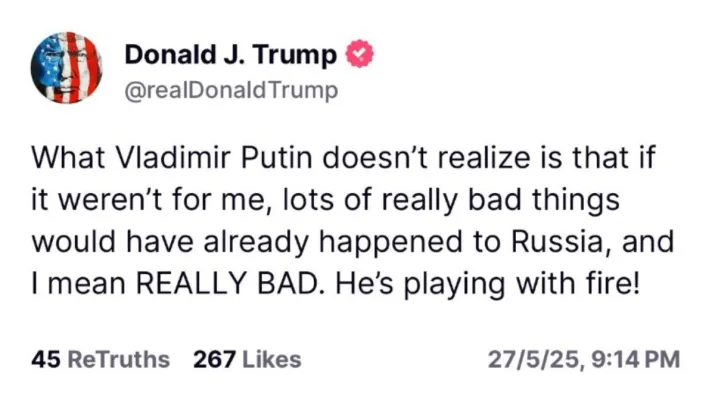Click the "9:14 PM" time text

636,359
